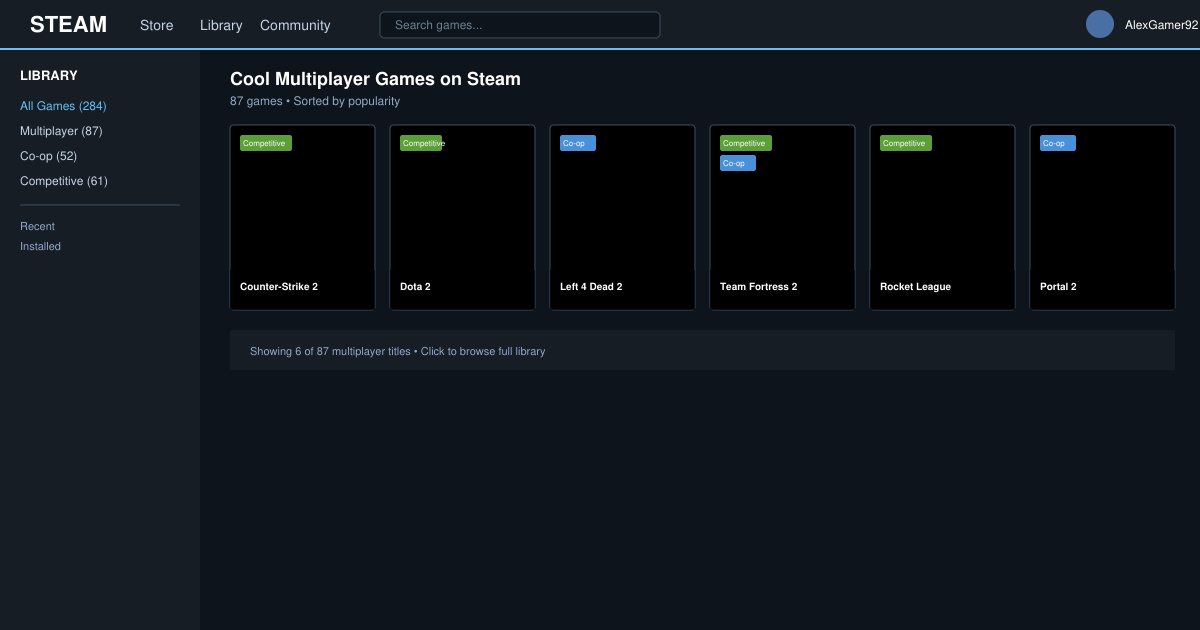The width and height of the screenshot is (1200, 630).
Task: Select All Games (284) in sidebar
Action: (x=63, y=106)
